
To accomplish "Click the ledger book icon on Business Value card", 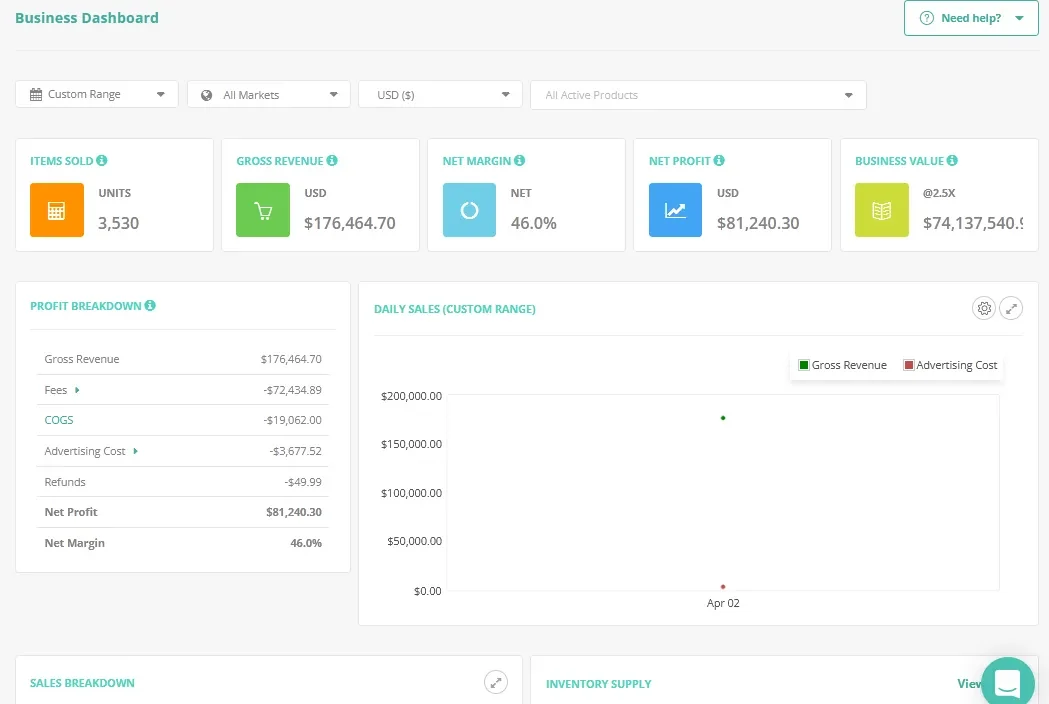I will click(881, 210).
